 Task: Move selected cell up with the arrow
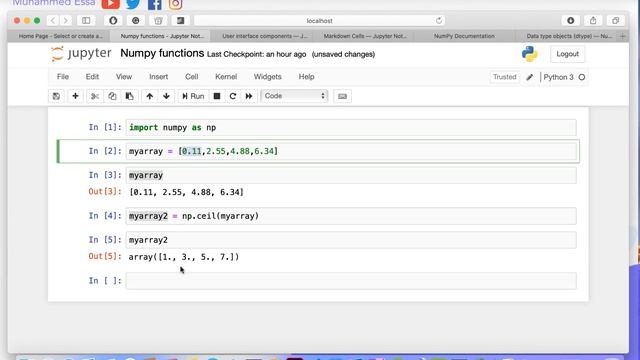[x=149, y=96]
